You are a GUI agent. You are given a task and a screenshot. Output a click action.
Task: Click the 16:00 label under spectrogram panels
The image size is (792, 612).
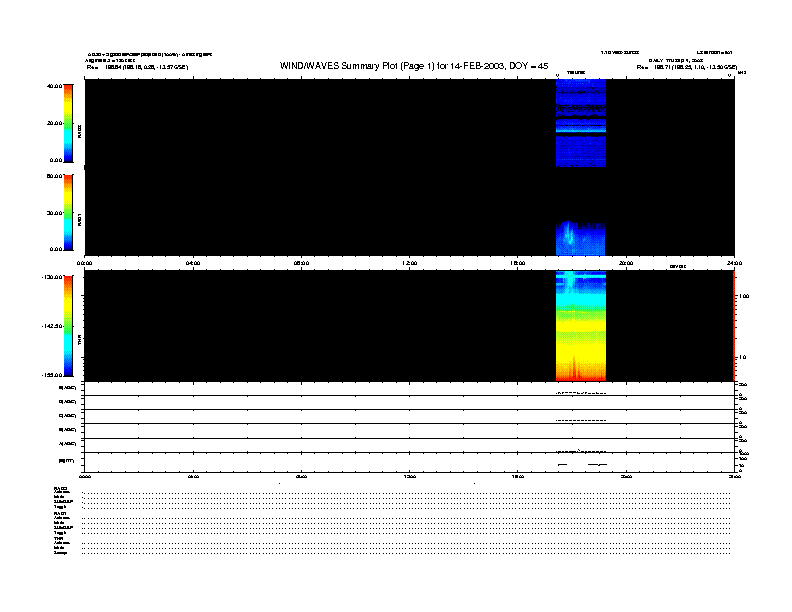coord(518,263)
